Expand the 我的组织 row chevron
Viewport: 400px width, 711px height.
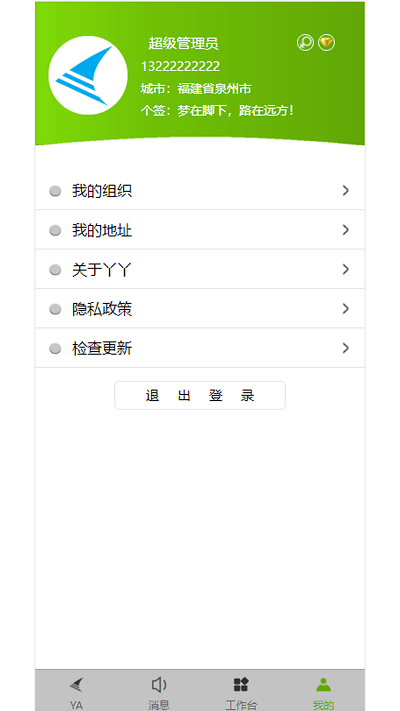[x=346, y=190]
